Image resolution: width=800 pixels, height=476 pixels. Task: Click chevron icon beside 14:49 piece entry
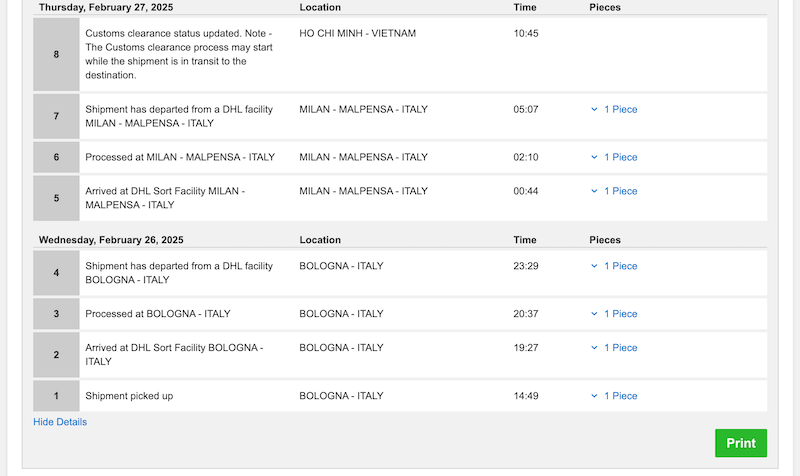pos(594,396)
